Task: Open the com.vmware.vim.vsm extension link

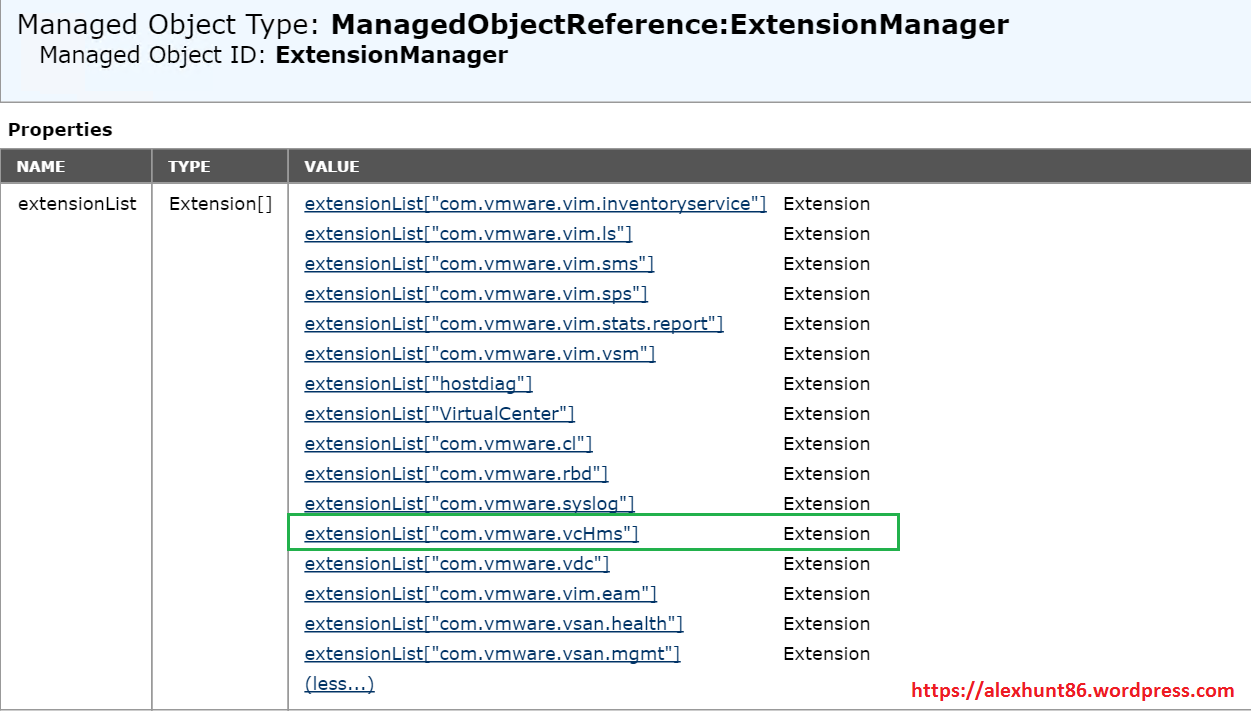Action: pyautogui.click(x=480, y=354)
